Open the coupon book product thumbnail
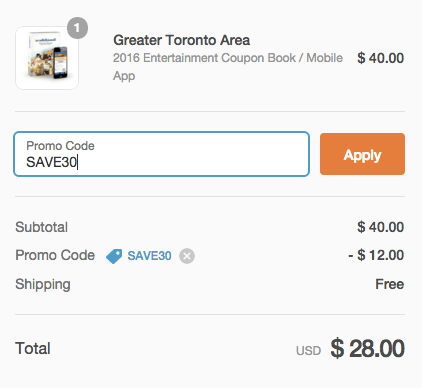Screen dimensions: 422x388 click(x=47, y=58)
